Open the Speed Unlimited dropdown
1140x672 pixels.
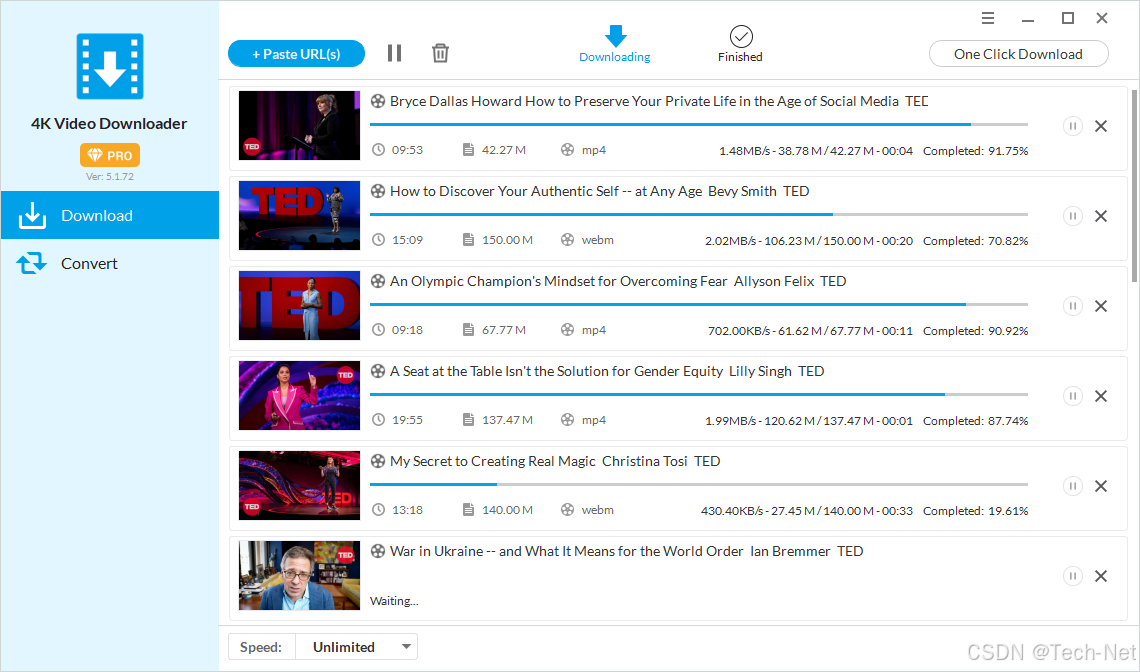(x=356, y=647)
